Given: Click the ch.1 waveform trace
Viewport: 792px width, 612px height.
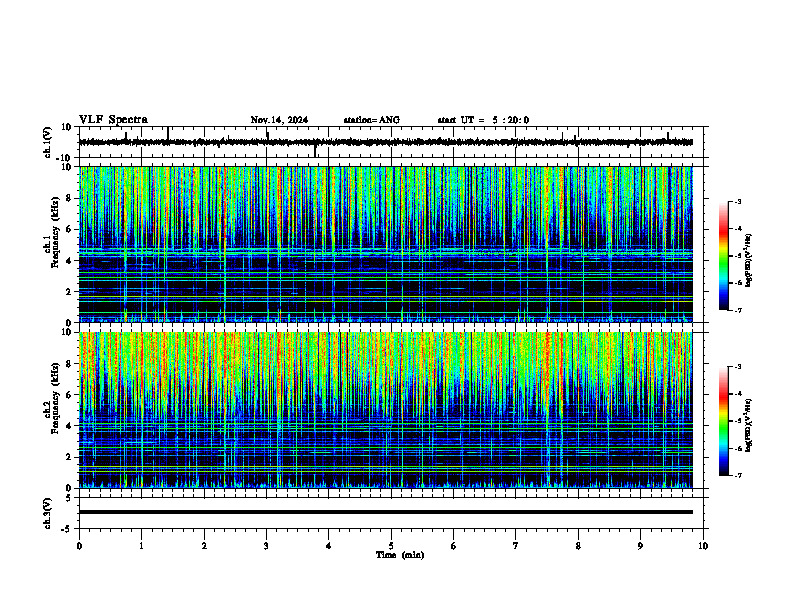Looking at the screenshot, I should [x=385, y=142].
